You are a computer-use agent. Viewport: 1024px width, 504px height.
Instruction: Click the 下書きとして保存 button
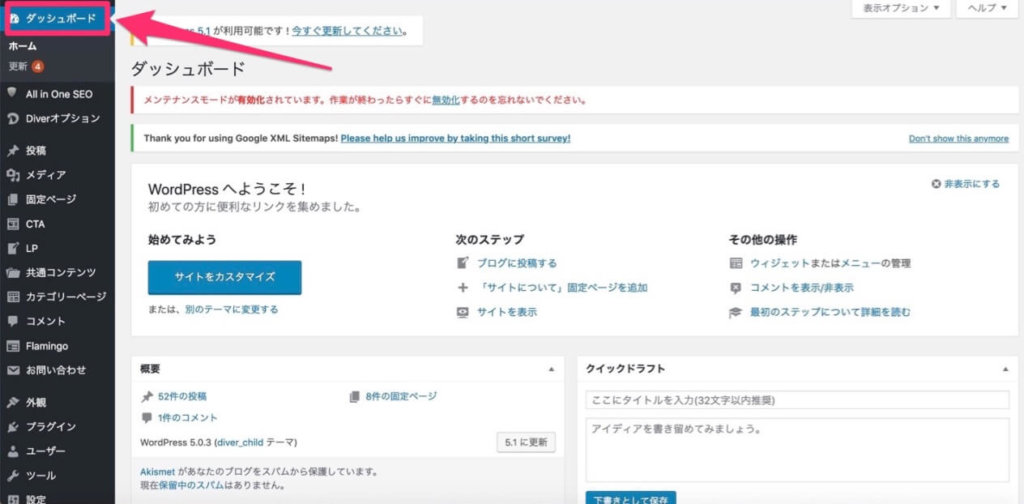pyautogui.click(x=631, y=498)
